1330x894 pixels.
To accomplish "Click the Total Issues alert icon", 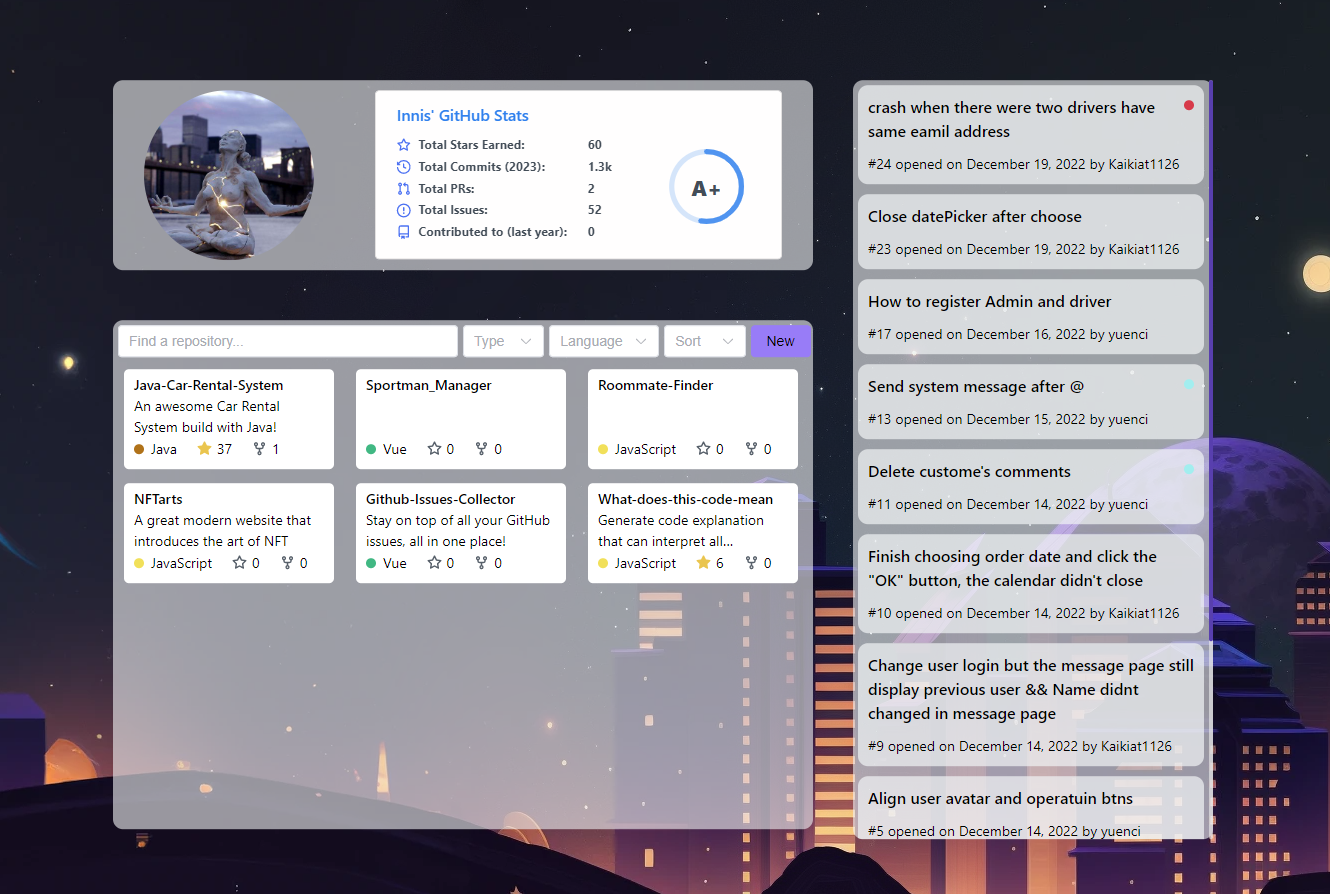I will click(x=404, y=210).
